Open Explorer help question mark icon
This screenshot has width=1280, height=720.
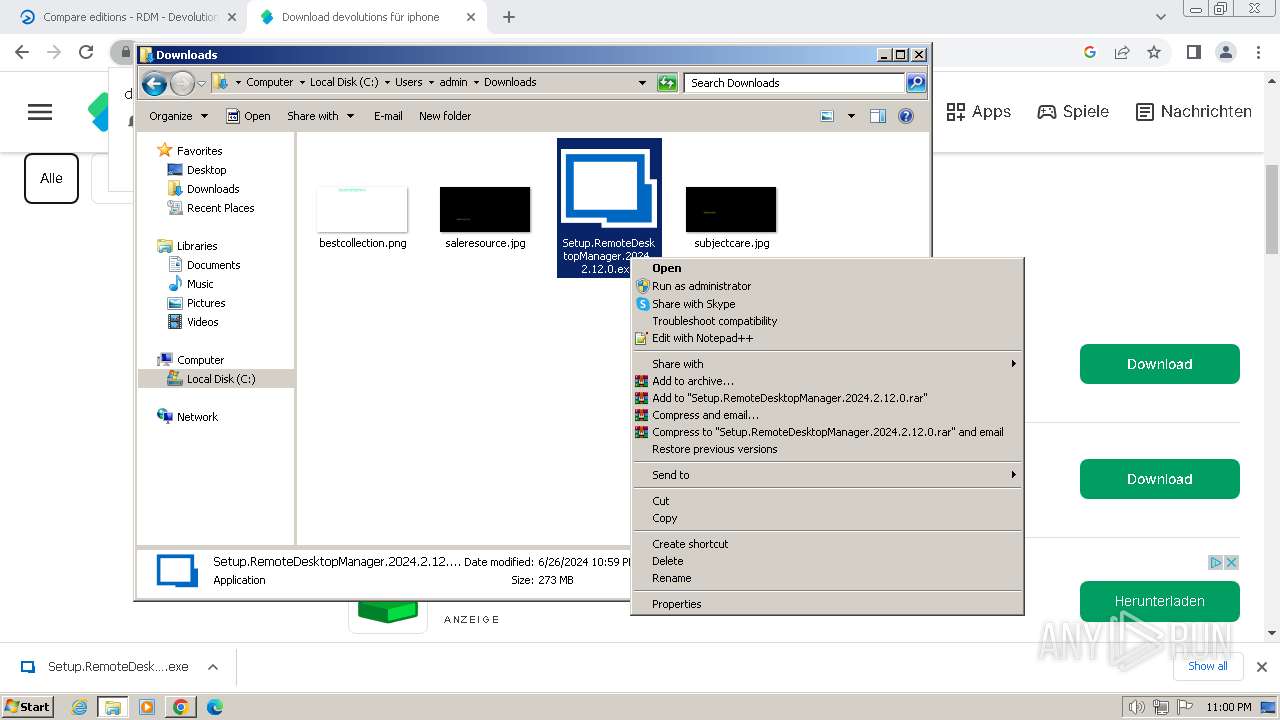(906, 116)
